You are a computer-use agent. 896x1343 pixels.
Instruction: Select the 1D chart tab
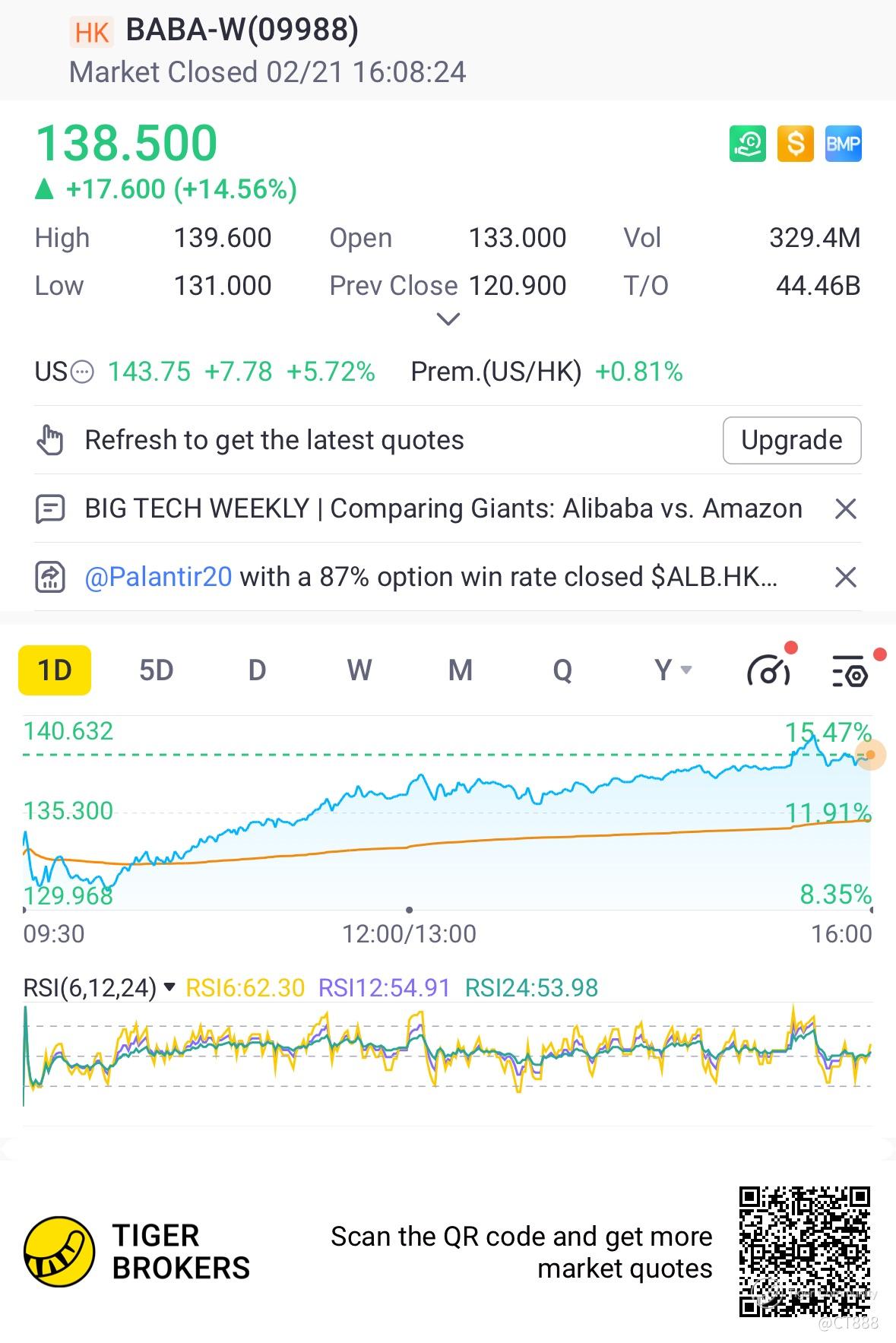coord(55,670)
